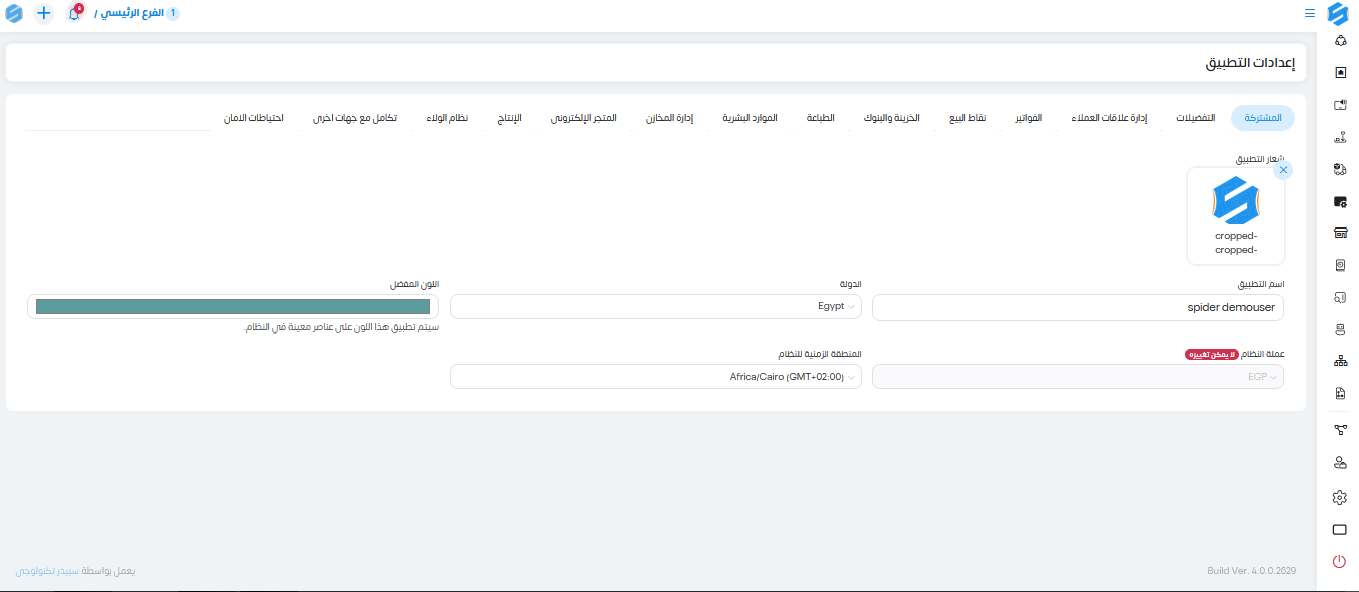Open the سبيدر تكنولوجى footer link
1359x592 pixels.
[47, 571]
